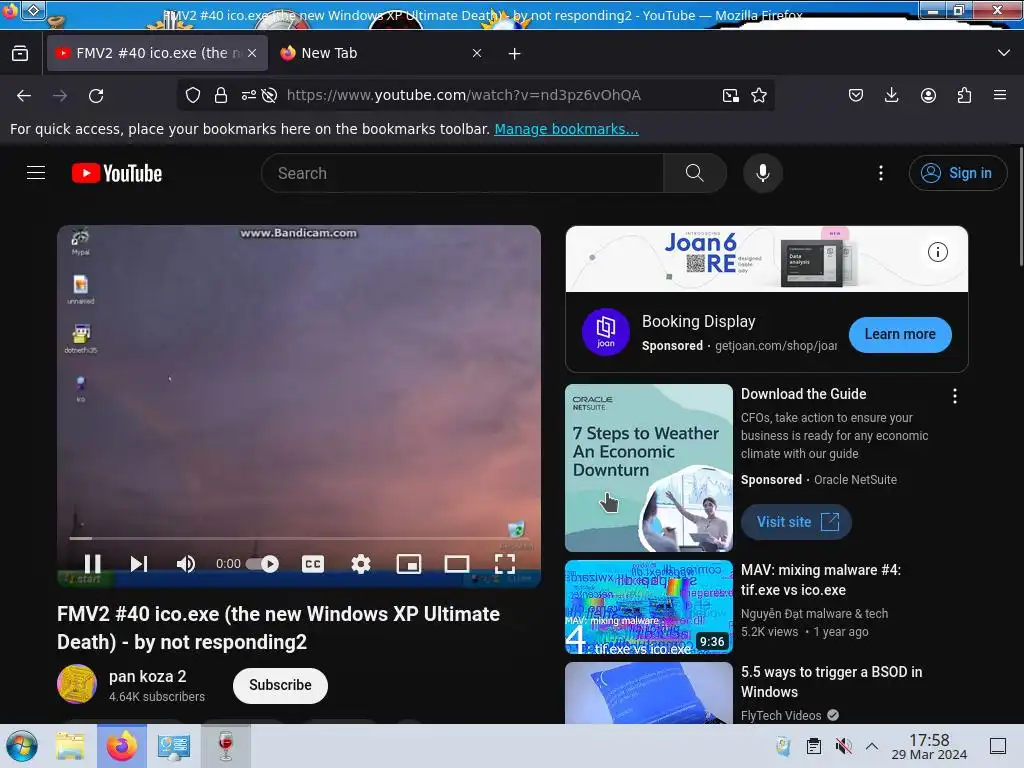Open file manager from taskbar
Viewport: 1024px width, 768px height.
coord(70,746)
